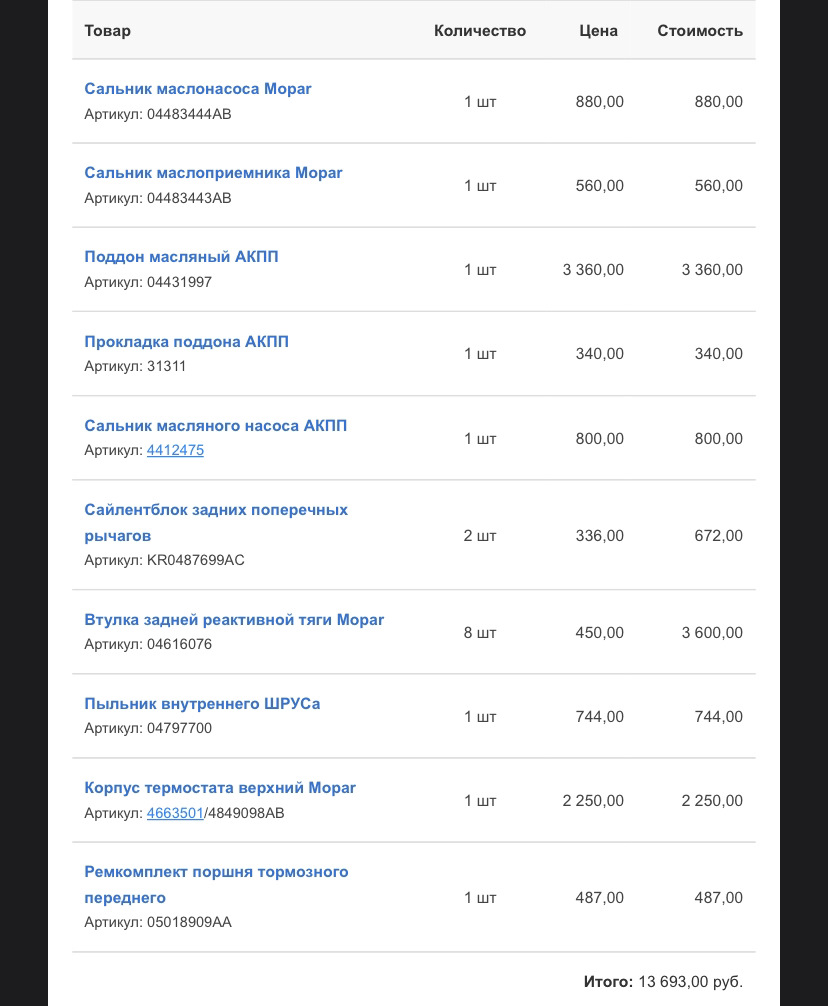Click the Стоимость column header
The width and height of the screenshot is (828, 1006).
tap(700, 31)
